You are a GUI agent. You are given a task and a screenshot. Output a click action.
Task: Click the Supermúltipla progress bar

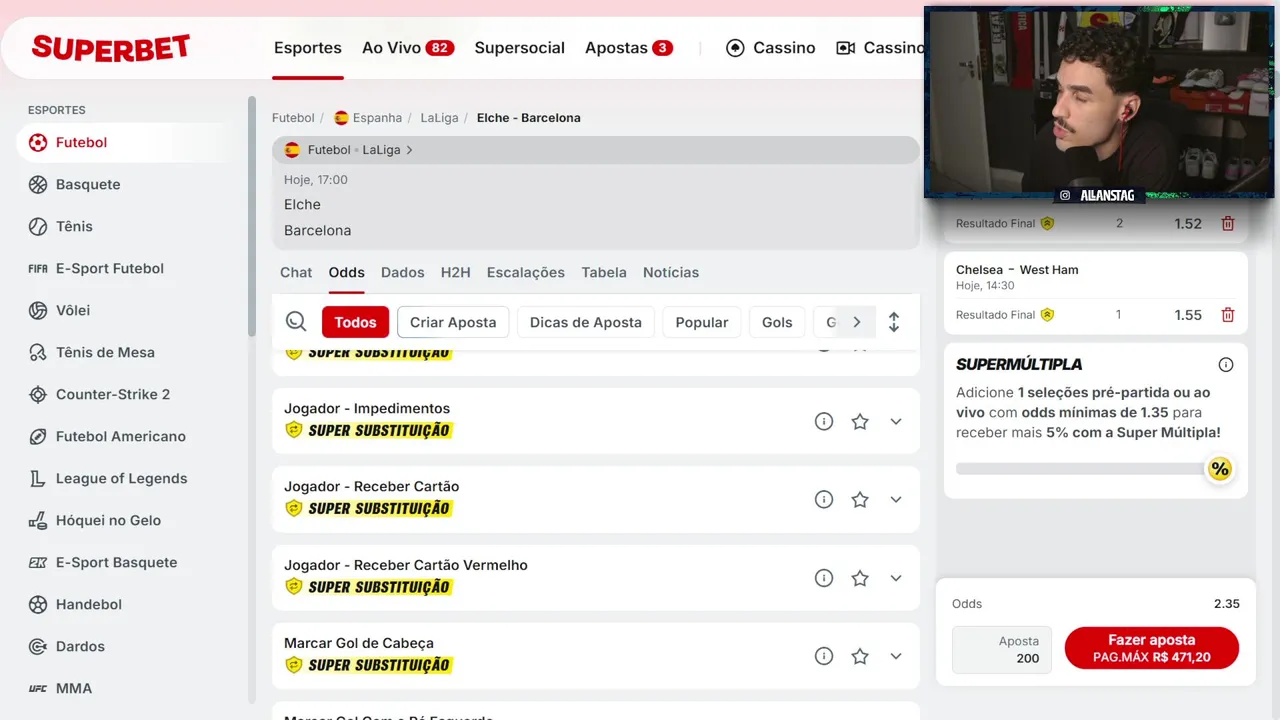[1081, 469]
